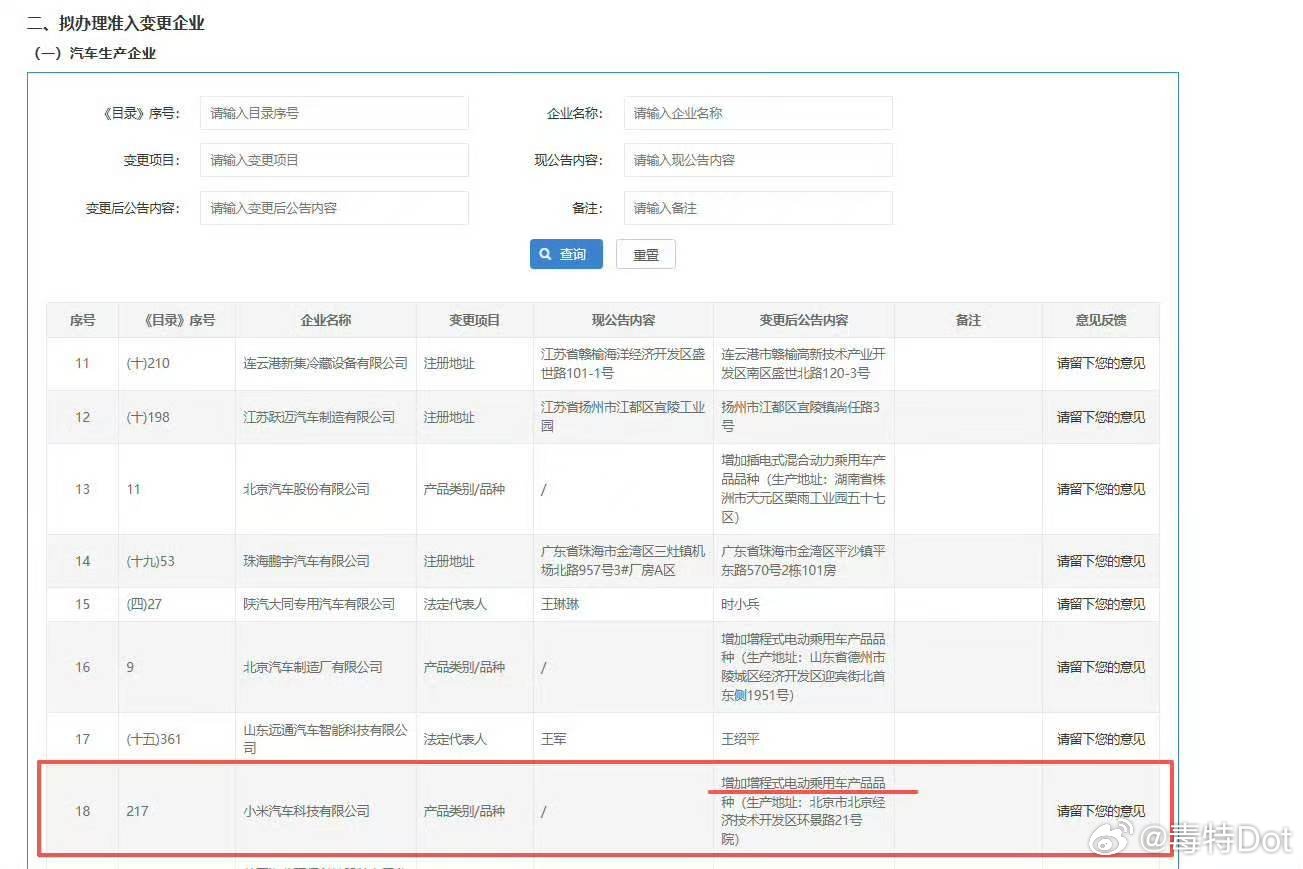Screen dimensions: 1303x869
Task: Click the 重置 reset button
Action: [646, 254]
